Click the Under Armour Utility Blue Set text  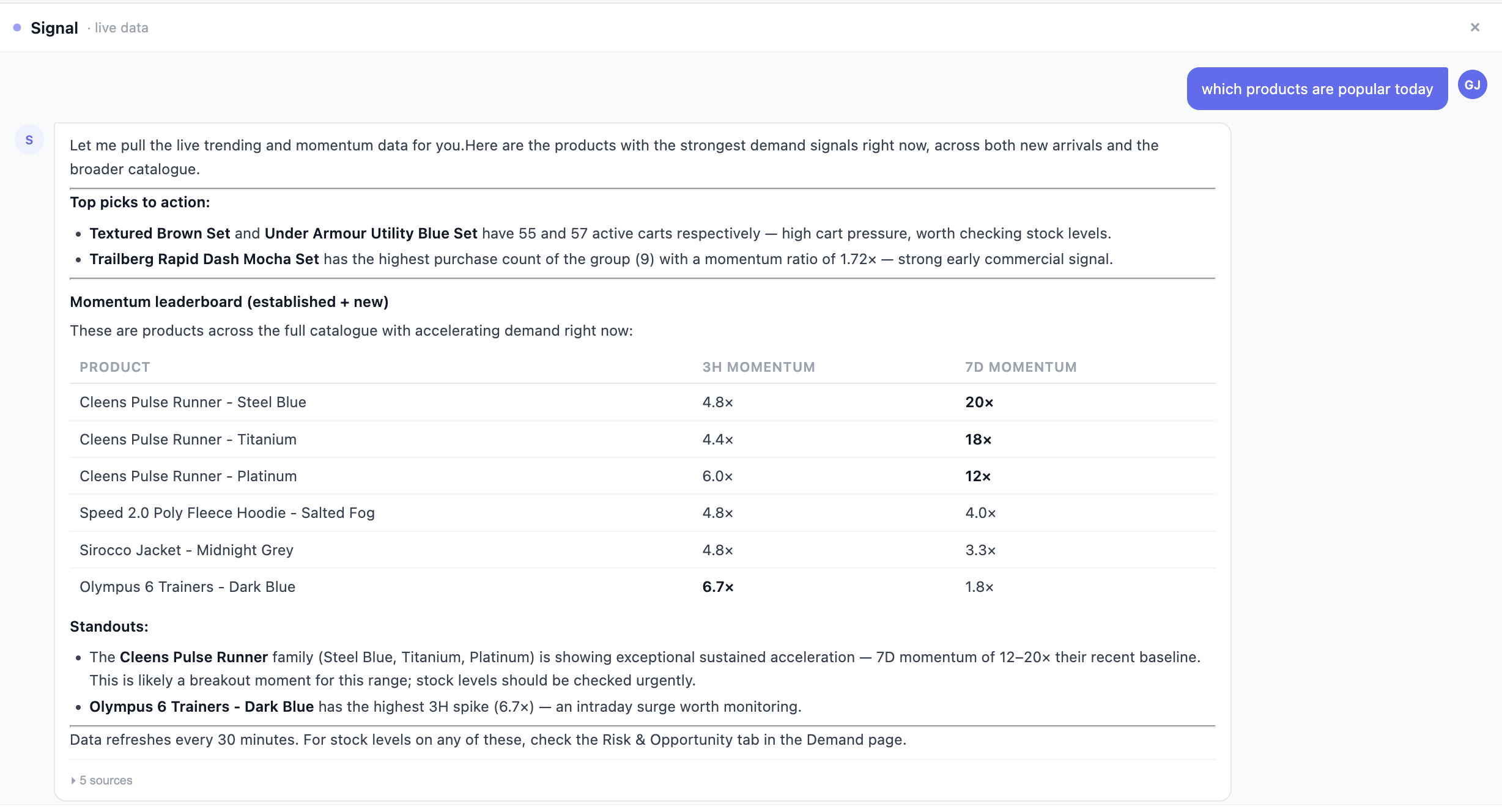[371, 233]
